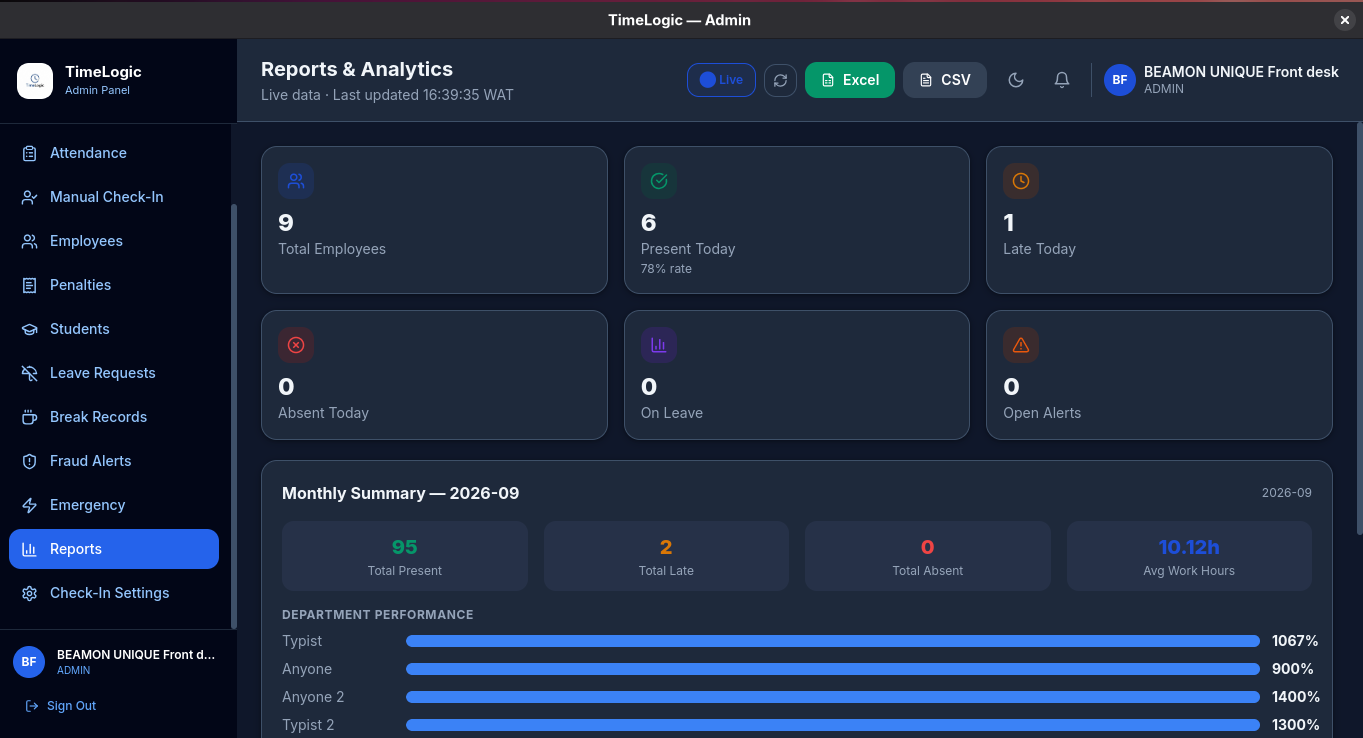Click the Fraud Alerts shield icon
The image size is (1363, 738).
[x=30, y=461]
